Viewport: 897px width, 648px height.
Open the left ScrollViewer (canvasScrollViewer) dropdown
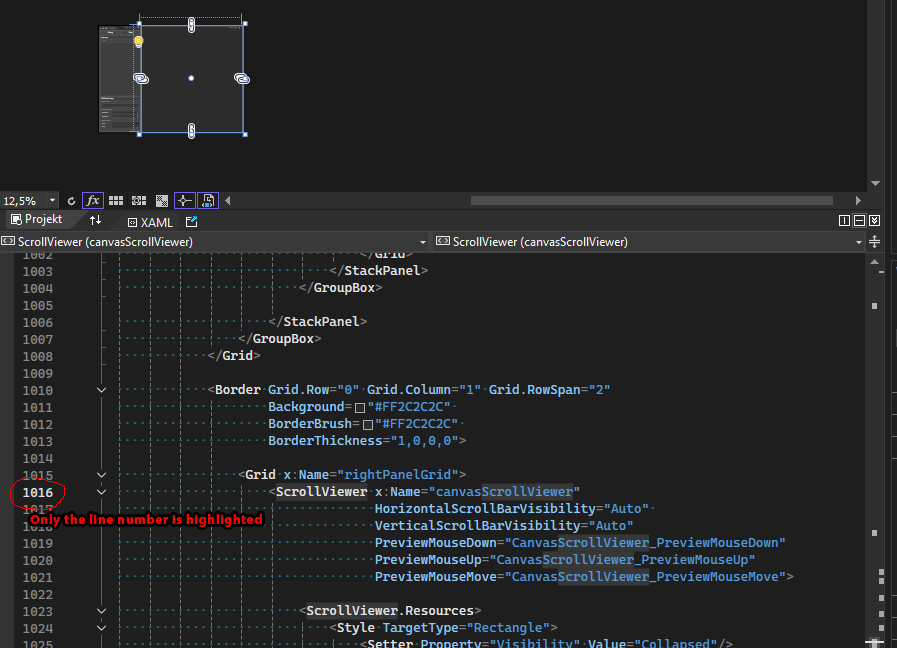423,242
